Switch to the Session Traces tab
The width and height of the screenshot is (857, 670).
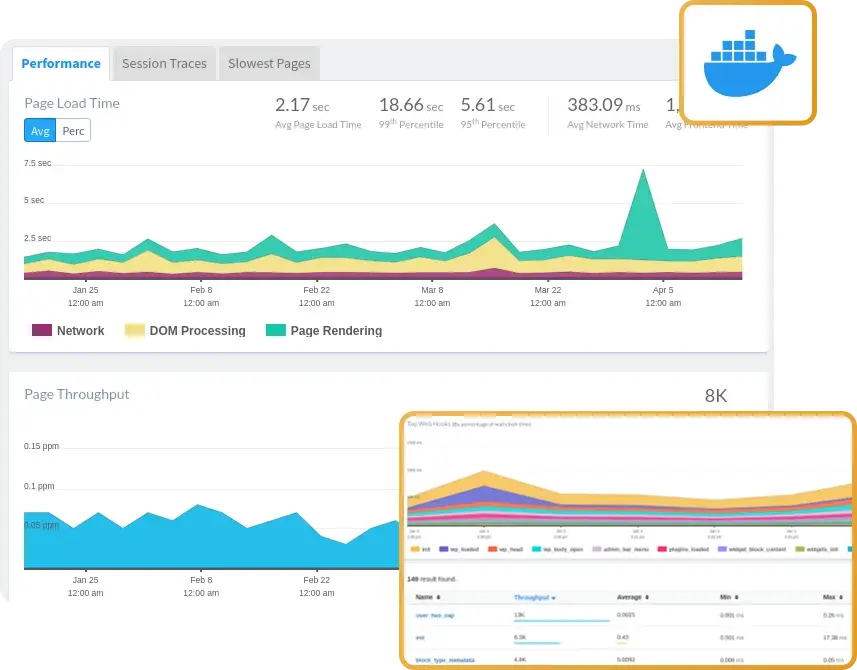tap(164, 64)
